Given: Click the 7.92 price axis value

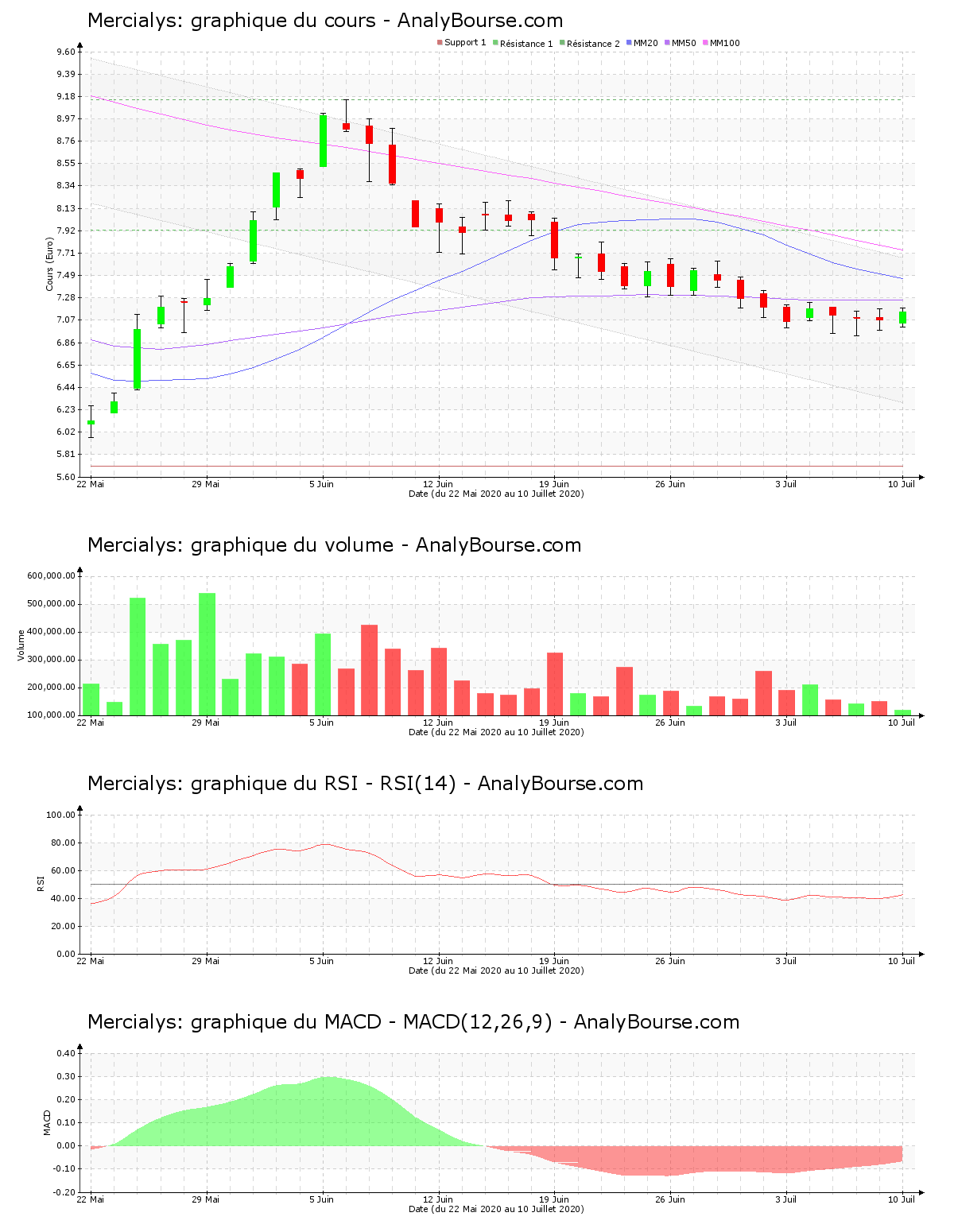Looking at the screenshot, I should (66, 231).
